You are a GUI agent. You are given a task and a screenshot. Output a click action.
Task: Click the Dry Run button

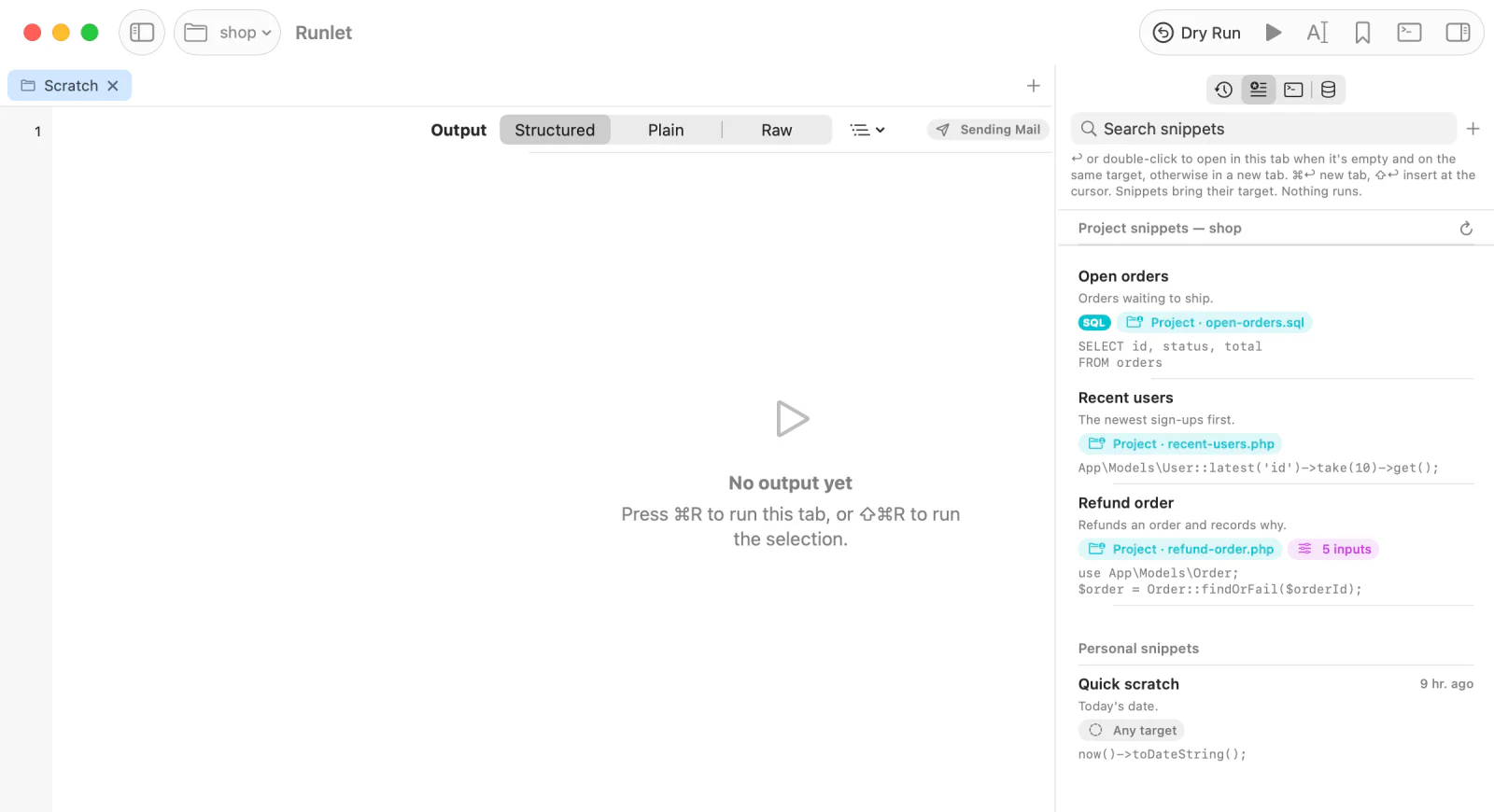tap(1196, 33)
